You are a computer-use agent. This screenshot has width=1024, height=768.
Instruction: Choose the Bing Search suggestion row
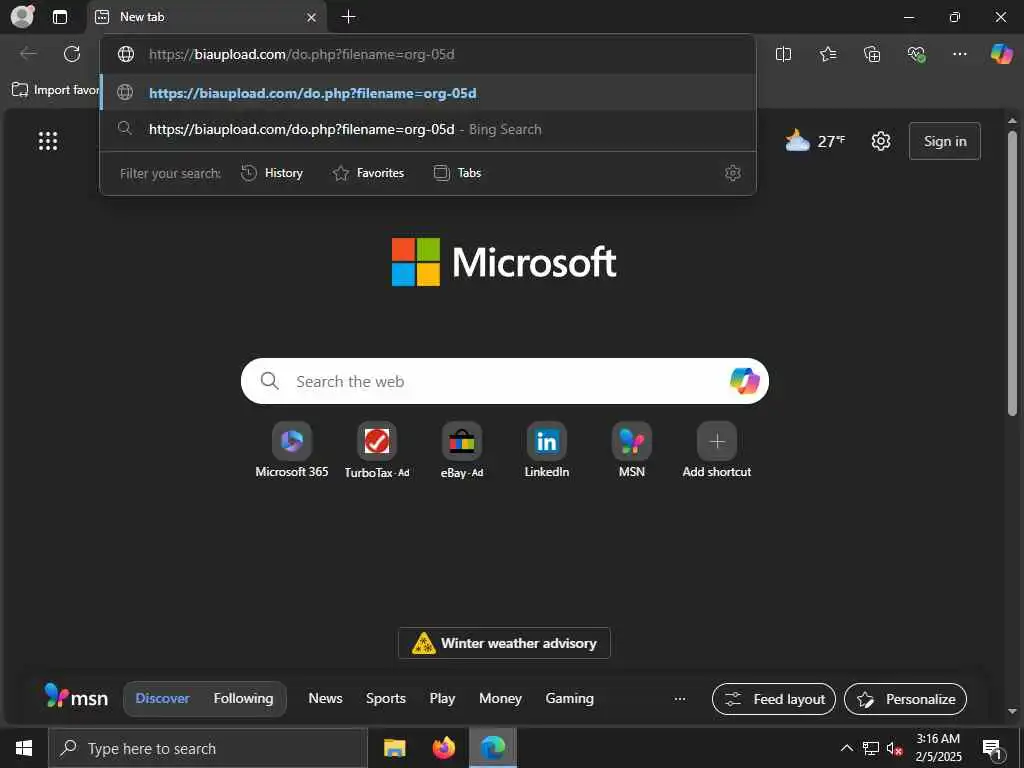point(428,129)
